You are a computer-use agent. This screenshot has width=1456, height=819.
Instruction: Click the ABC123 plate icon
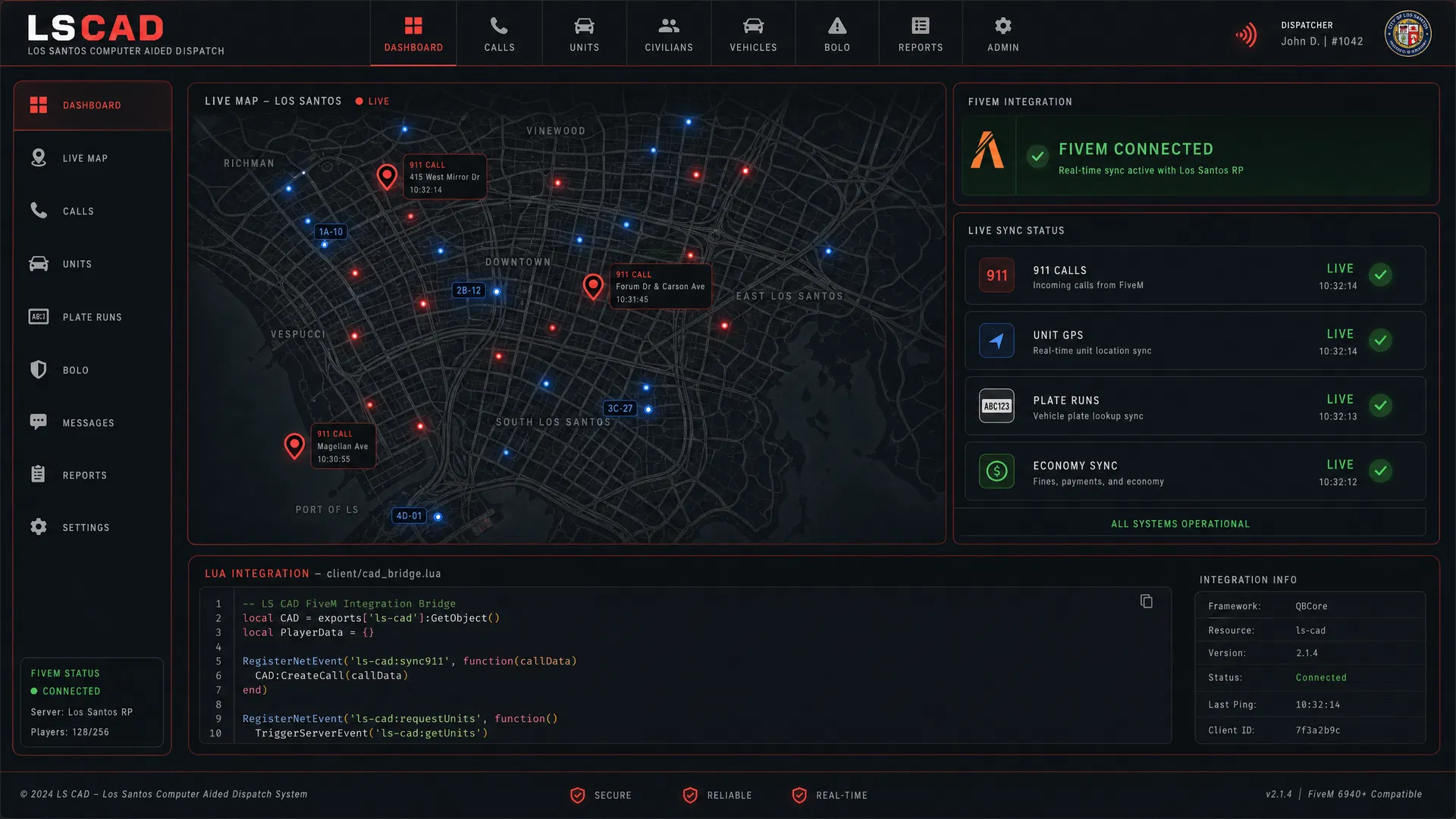(x=996, y=406)
